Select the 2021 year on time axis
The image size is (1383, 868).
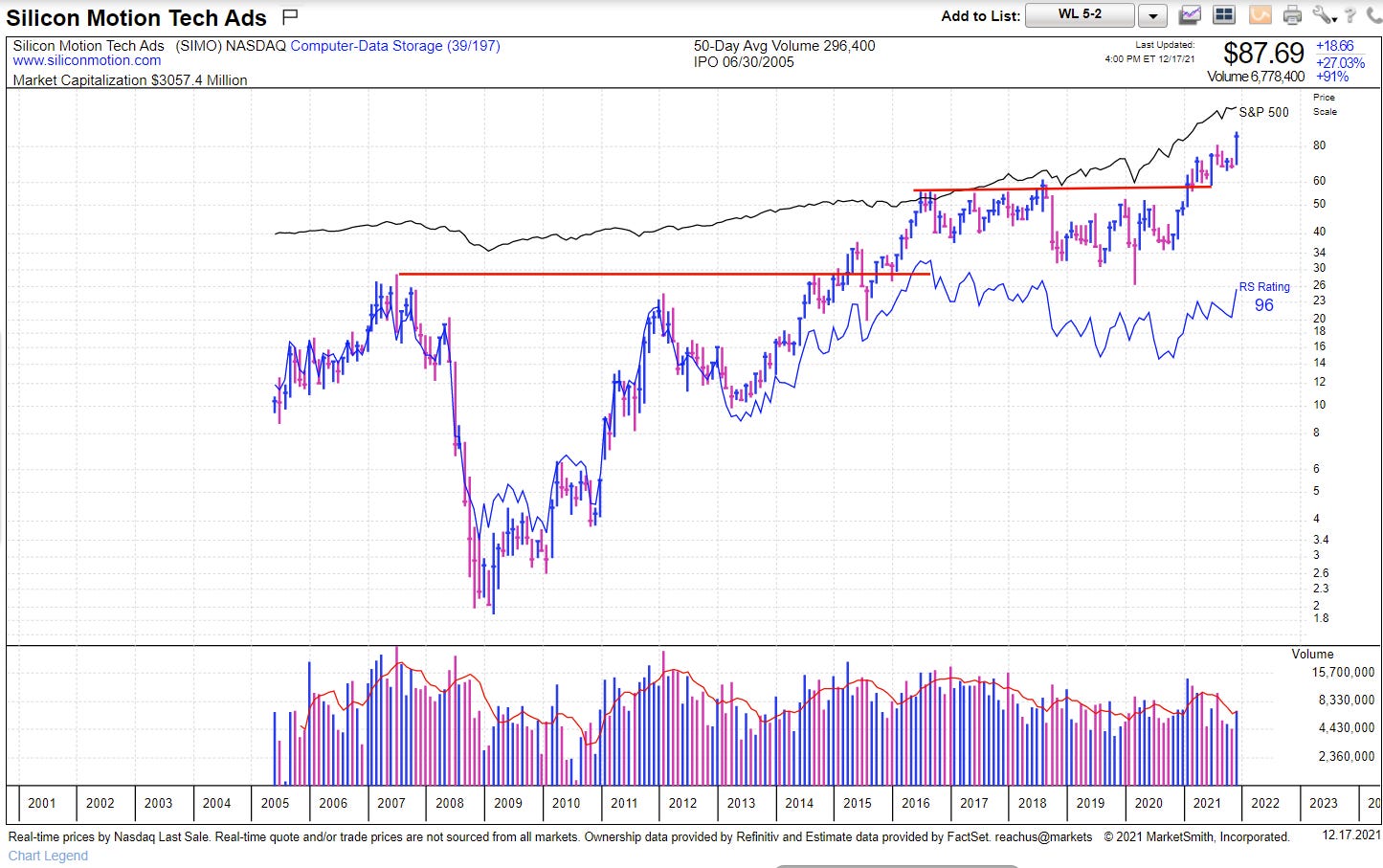pos(1207,803)
